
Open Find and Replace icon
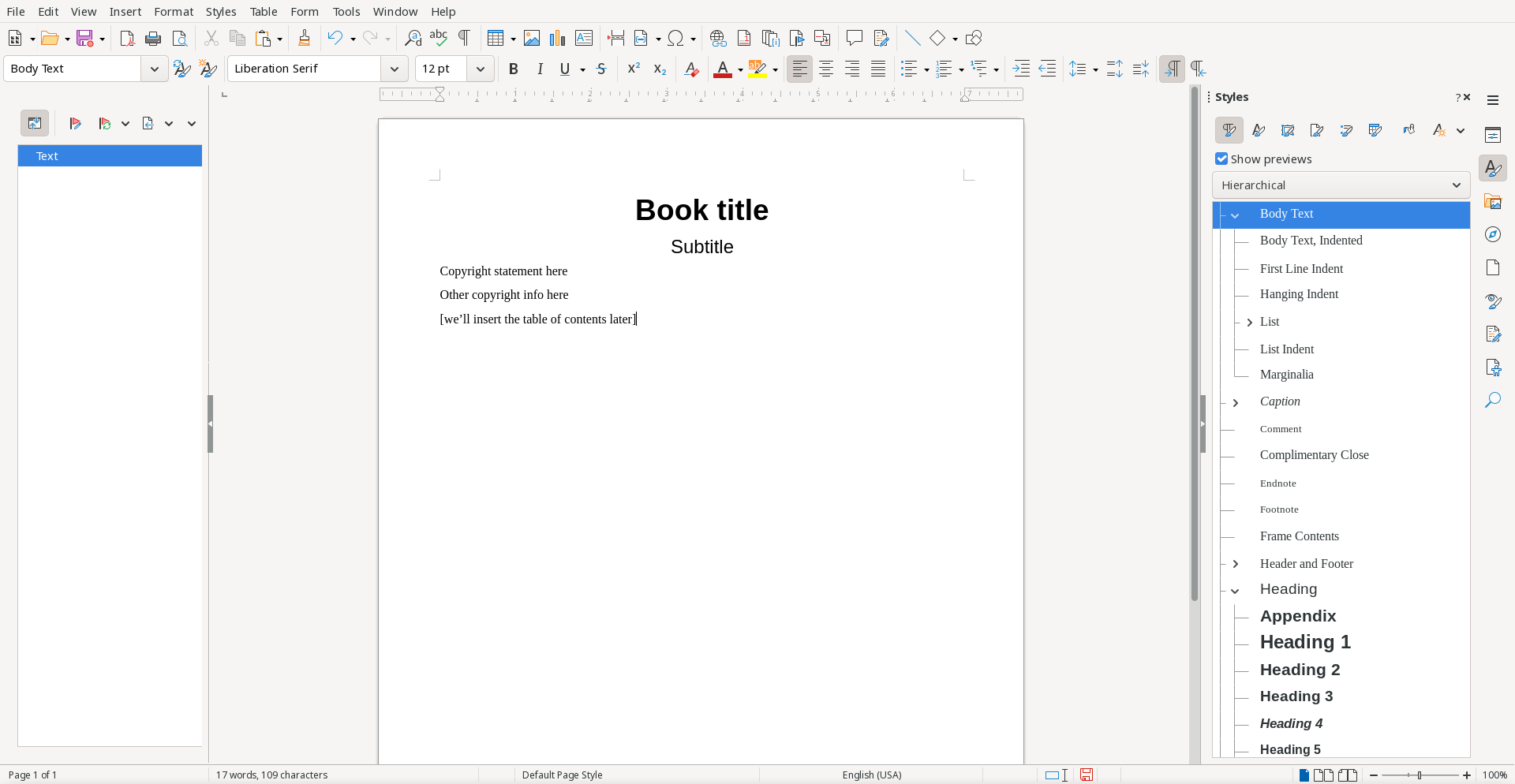(413, 38)
